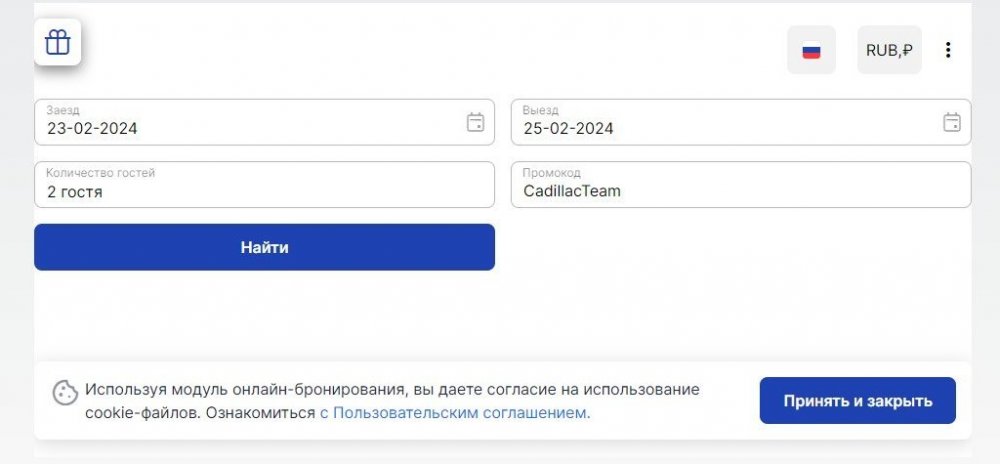Open the RUB currency selector
Viewport: 1000px width, 464px height.
pyautogui.click(x=889, y=50)
